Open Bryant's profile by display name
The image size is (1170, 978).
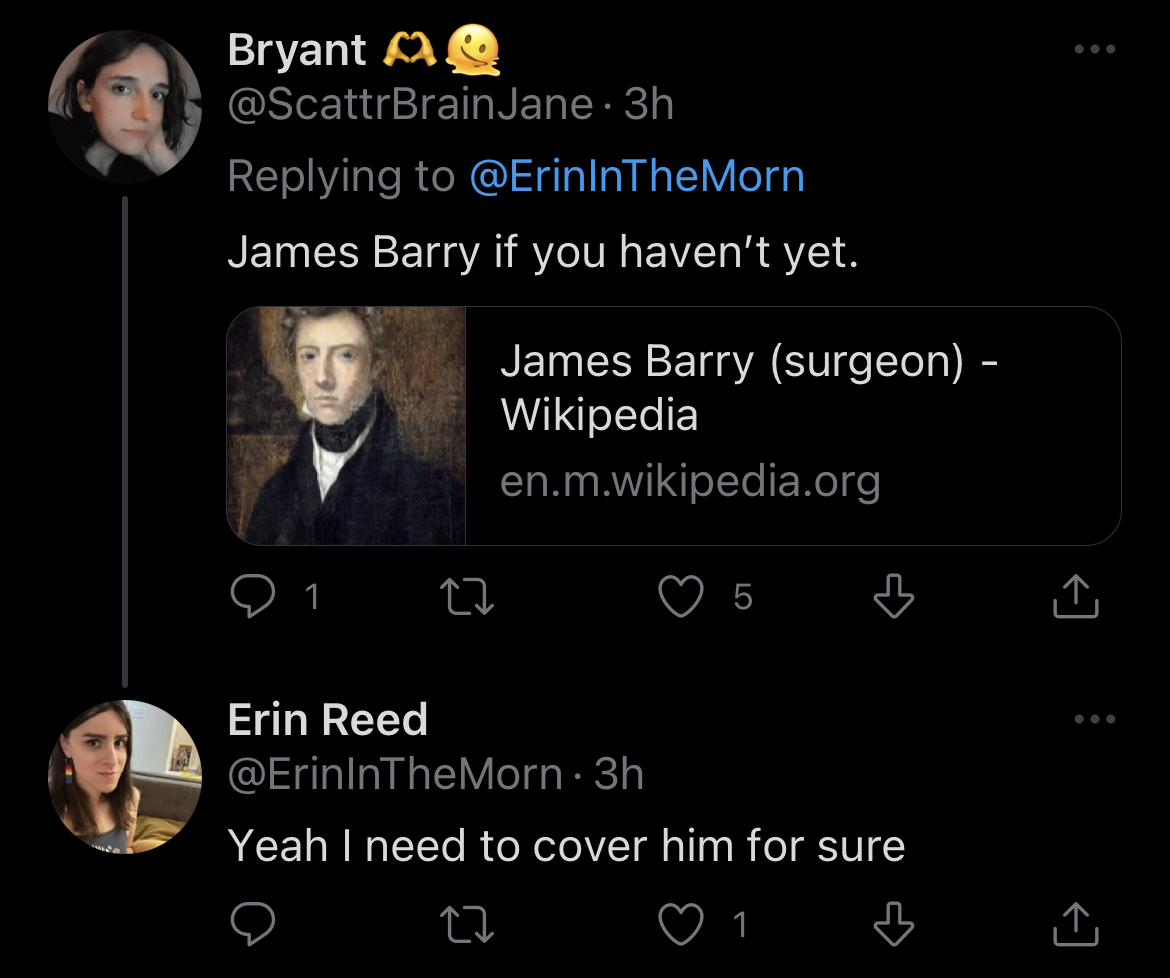(297, 50)
